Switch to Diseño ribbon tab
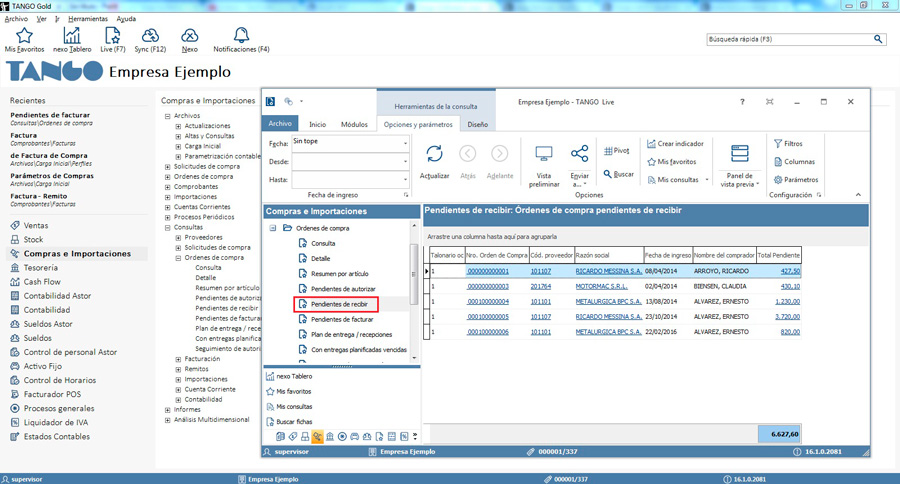Viewport: 900px width, 484px height. (478, 124)
